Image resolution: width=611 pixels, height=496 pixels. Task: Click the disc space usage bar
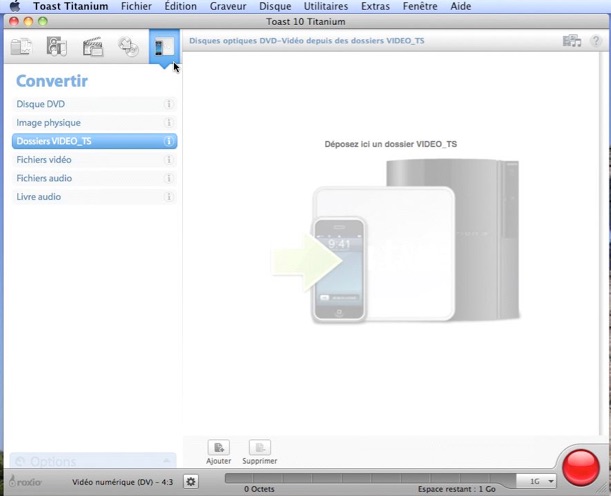click(x=370, y=479)
